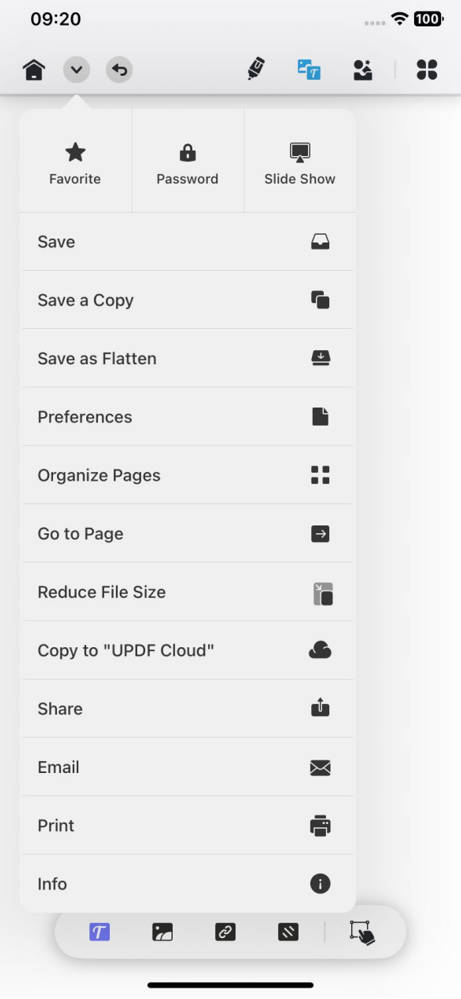The image size is (461, 999).
Task: Select the highlighter annotation tool
Action: tap(256, 69)
